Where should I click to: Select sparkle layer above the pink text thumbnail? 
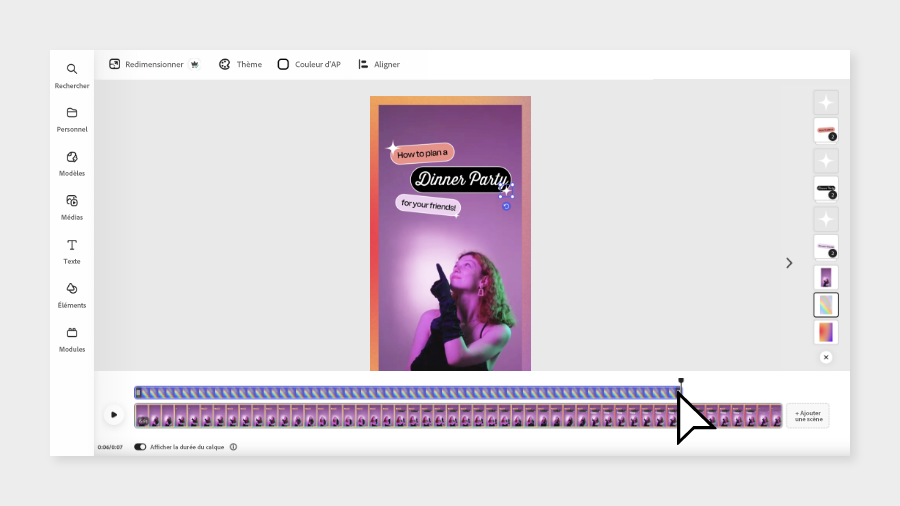pyautogui.click(x=826, y=103)
